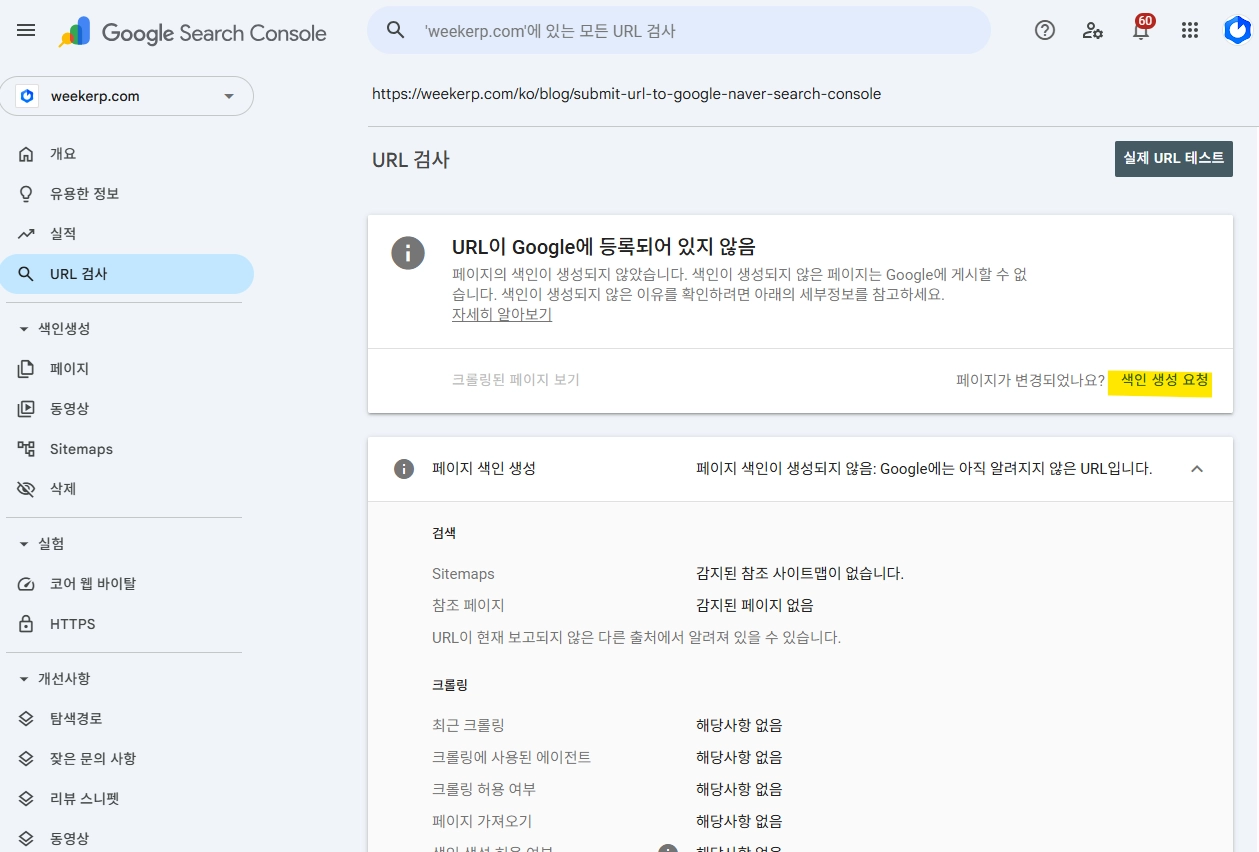Viewport: 1259px width, 852px height.
Task: Click the trend icon for 실적
Action: [26, 234]
